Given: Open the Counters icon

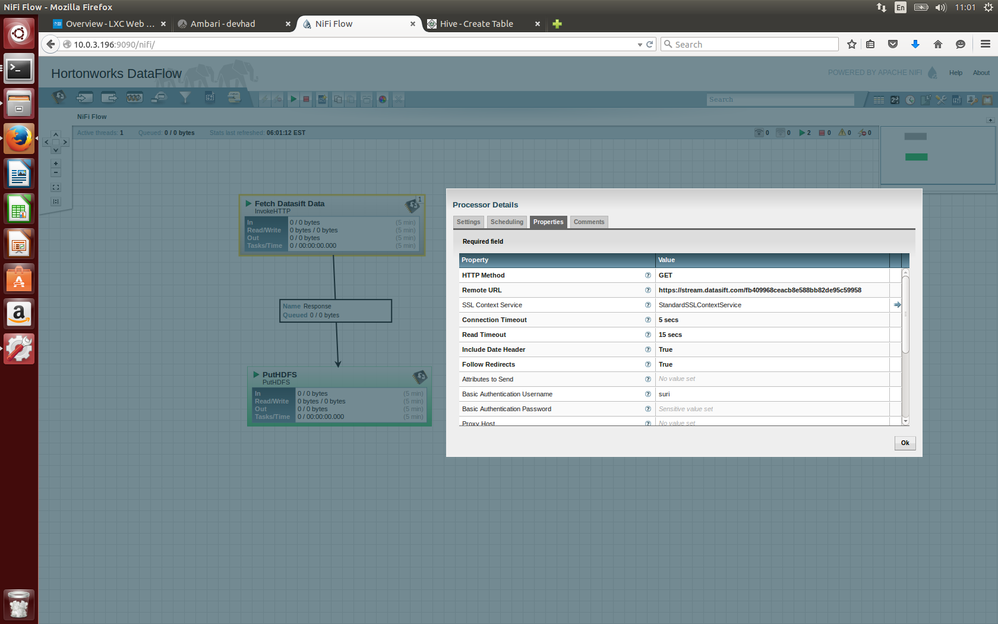Looking at the screenshot, I should click(894, 100).
